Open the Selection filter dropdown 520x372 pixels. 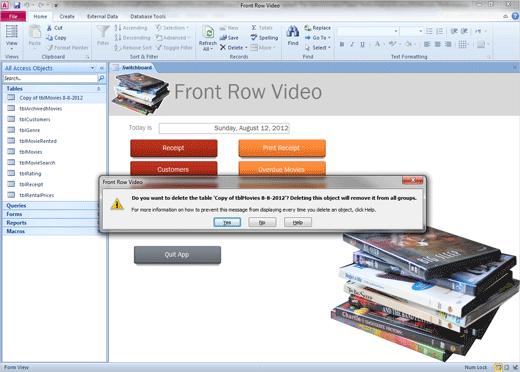pos(172,28)
